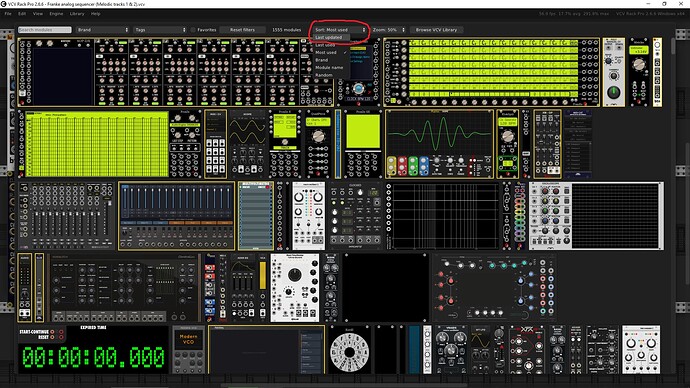Image resolution: width=690 pixels, height=388 pixels.
Task: Add the green expired time timer module
Action: tap(93, 350)
